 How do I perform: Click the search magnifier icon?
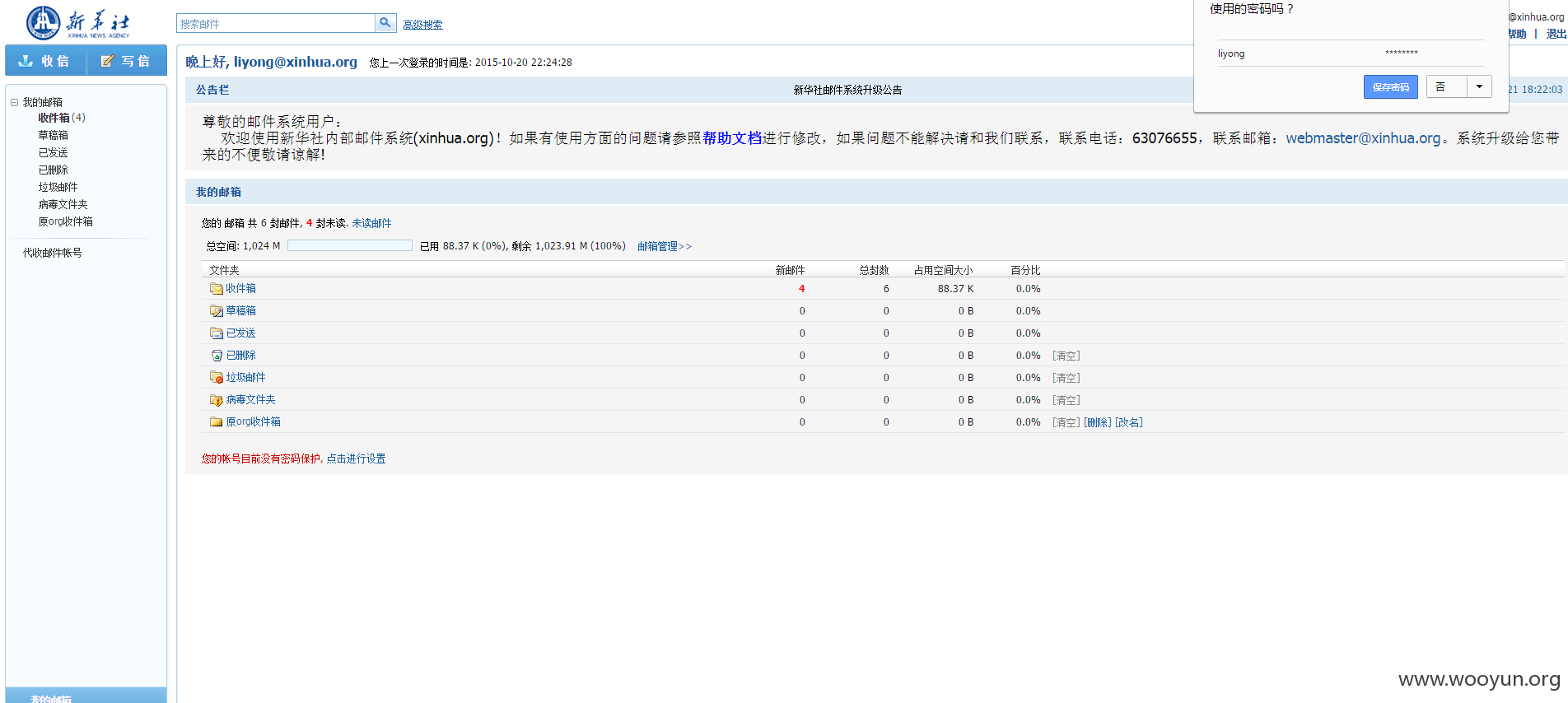tap(385, 23)
